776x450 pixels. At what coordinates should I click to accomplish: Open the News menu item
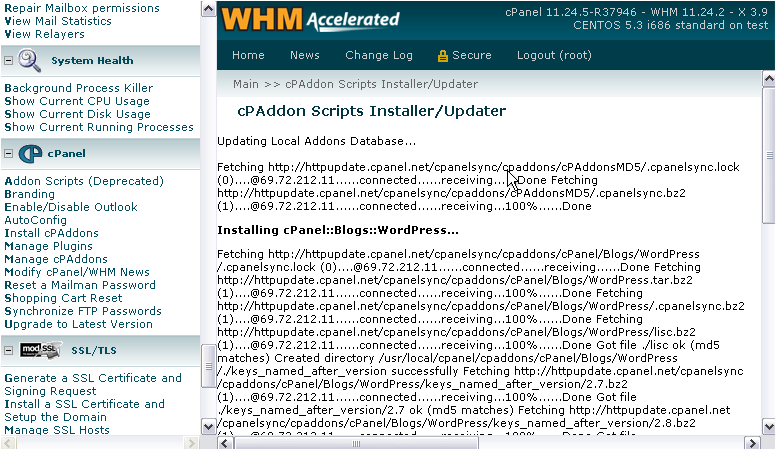(304, 55)
